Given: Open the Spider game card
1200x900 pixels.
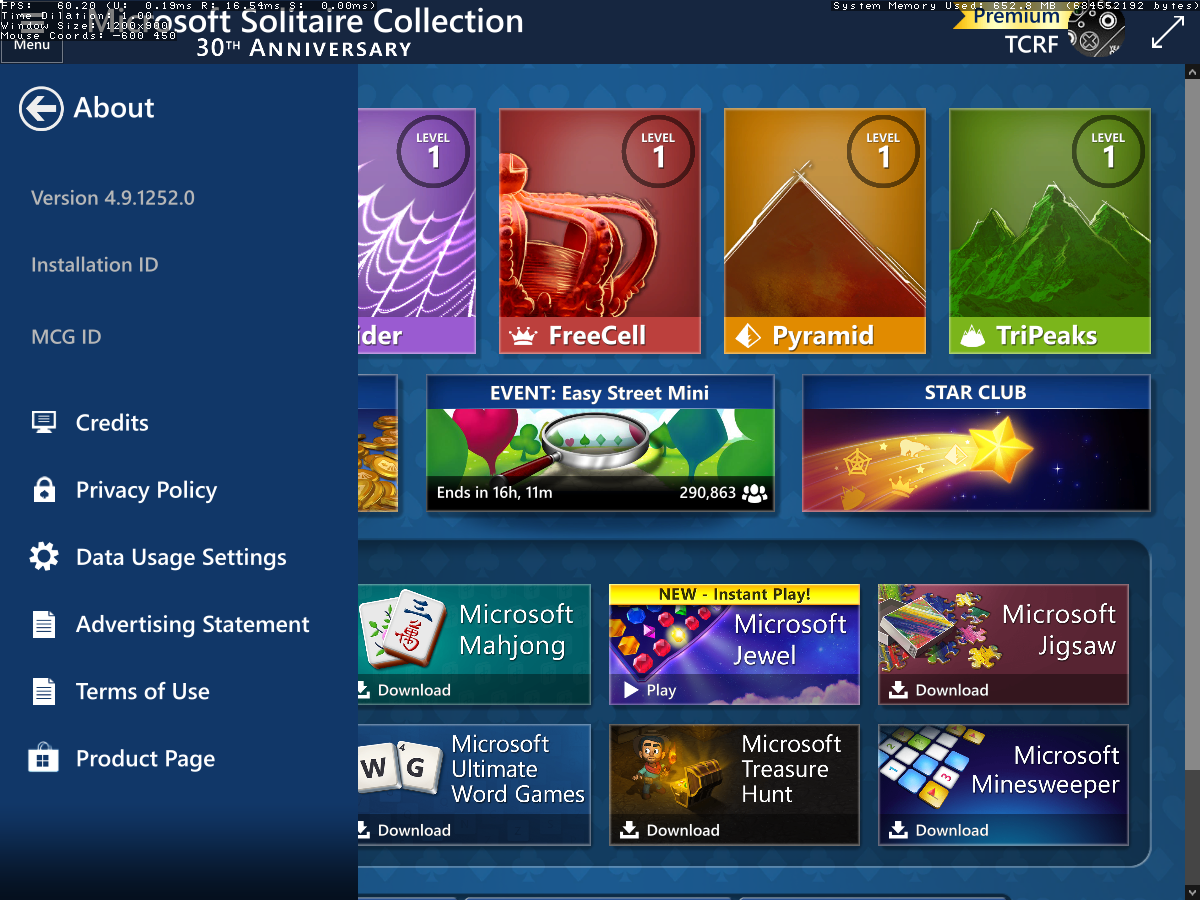Looking at the screenshot, I should (x=416, y=231).
